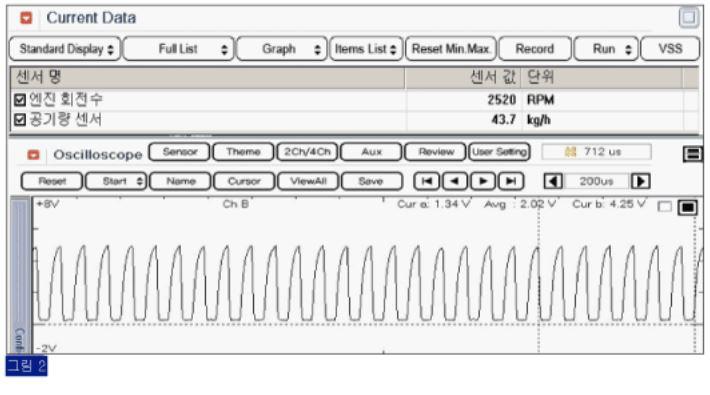This screenshot has height=395, width=710.
Task: Open the Review mode
Action: pos(435,152)
